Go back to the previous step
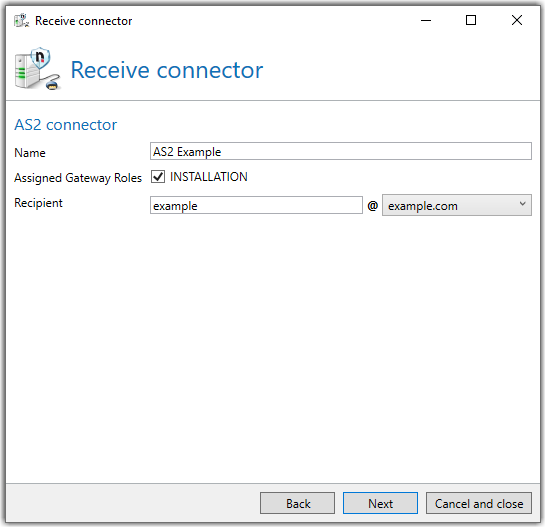 [297, 504]
